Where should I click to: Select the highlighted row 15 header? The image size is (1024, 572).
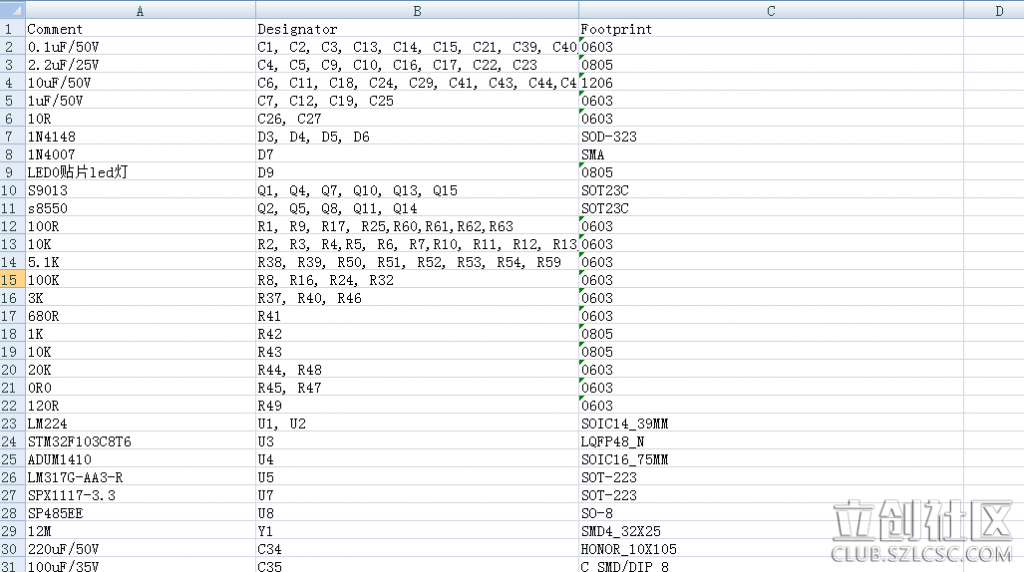(x=12, y=280)
